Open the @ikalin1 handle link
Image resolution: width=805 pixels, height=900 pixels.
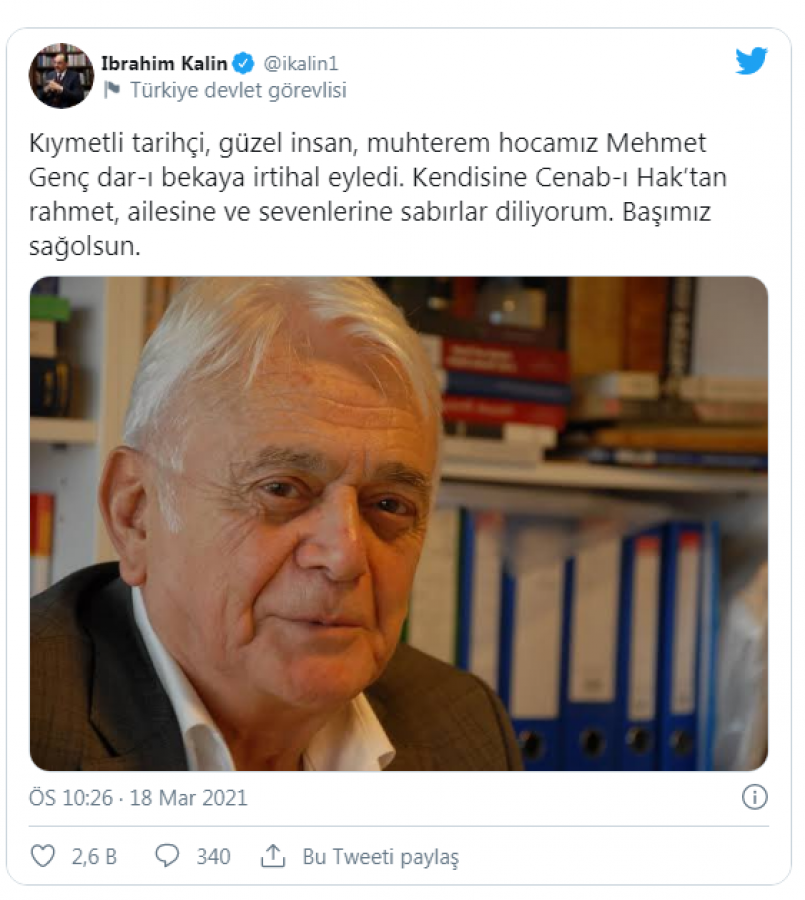click(x=301, y=63)
